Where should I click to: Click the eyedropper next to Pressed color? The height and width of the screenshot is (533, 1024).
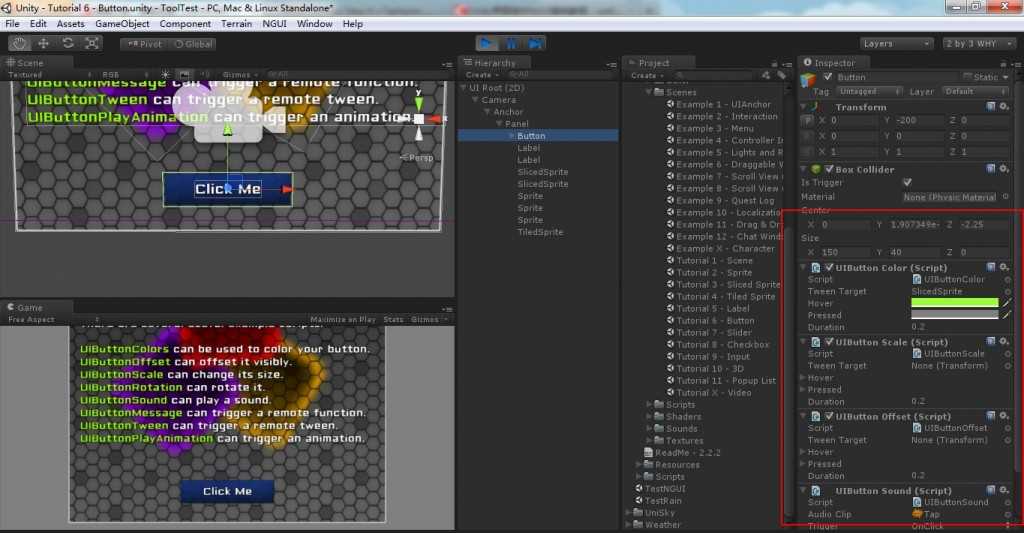pyautogui.click(x=1007, y=315)
